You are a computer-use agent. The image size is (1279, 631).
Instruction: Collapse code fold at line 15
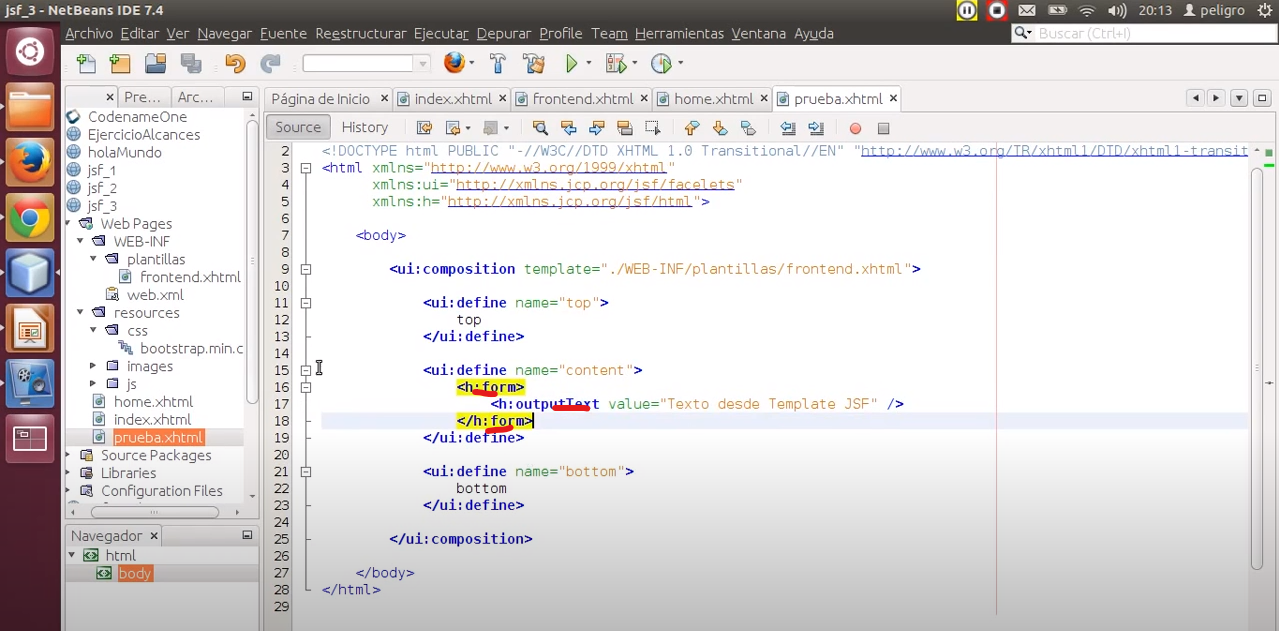(x=306, y=370)
